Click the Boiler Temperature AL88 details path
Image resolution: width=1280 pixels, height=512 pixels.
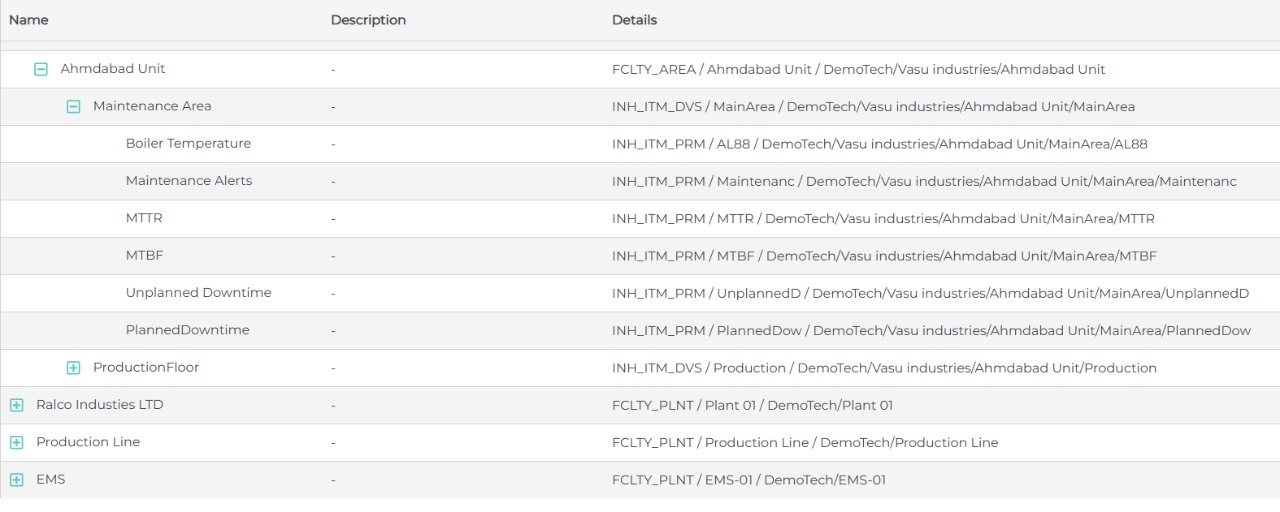pyautogui.click(x=879, y=144)
